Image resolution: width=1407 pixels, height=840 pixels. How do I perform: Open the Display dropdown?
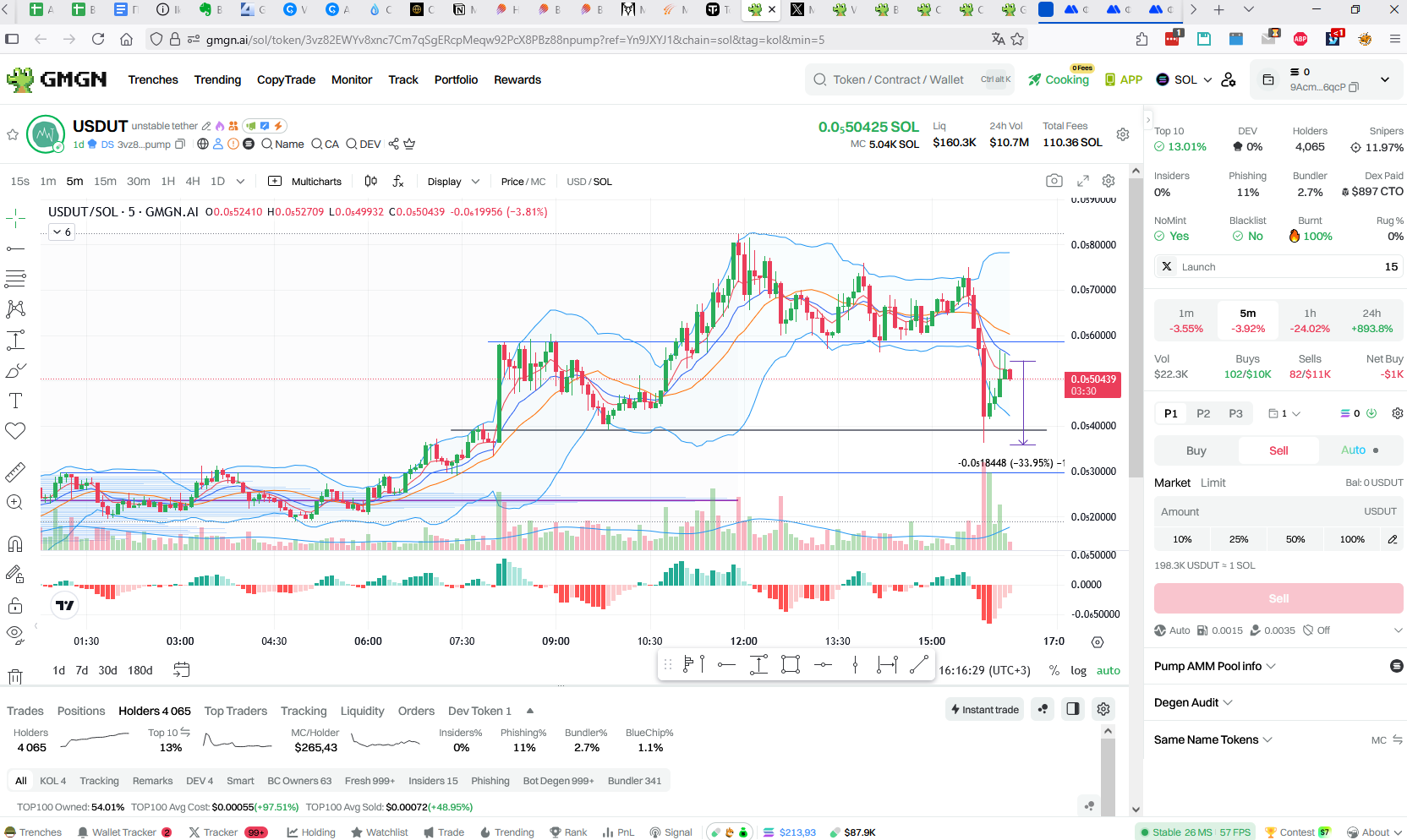453,182
